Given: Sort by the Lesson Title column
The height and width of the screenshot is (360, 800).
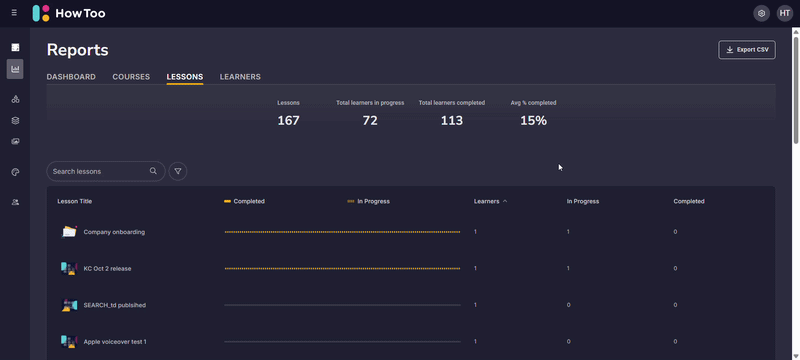Looking at the screenshot, I should pyautogui.click(x=74, y=201).
